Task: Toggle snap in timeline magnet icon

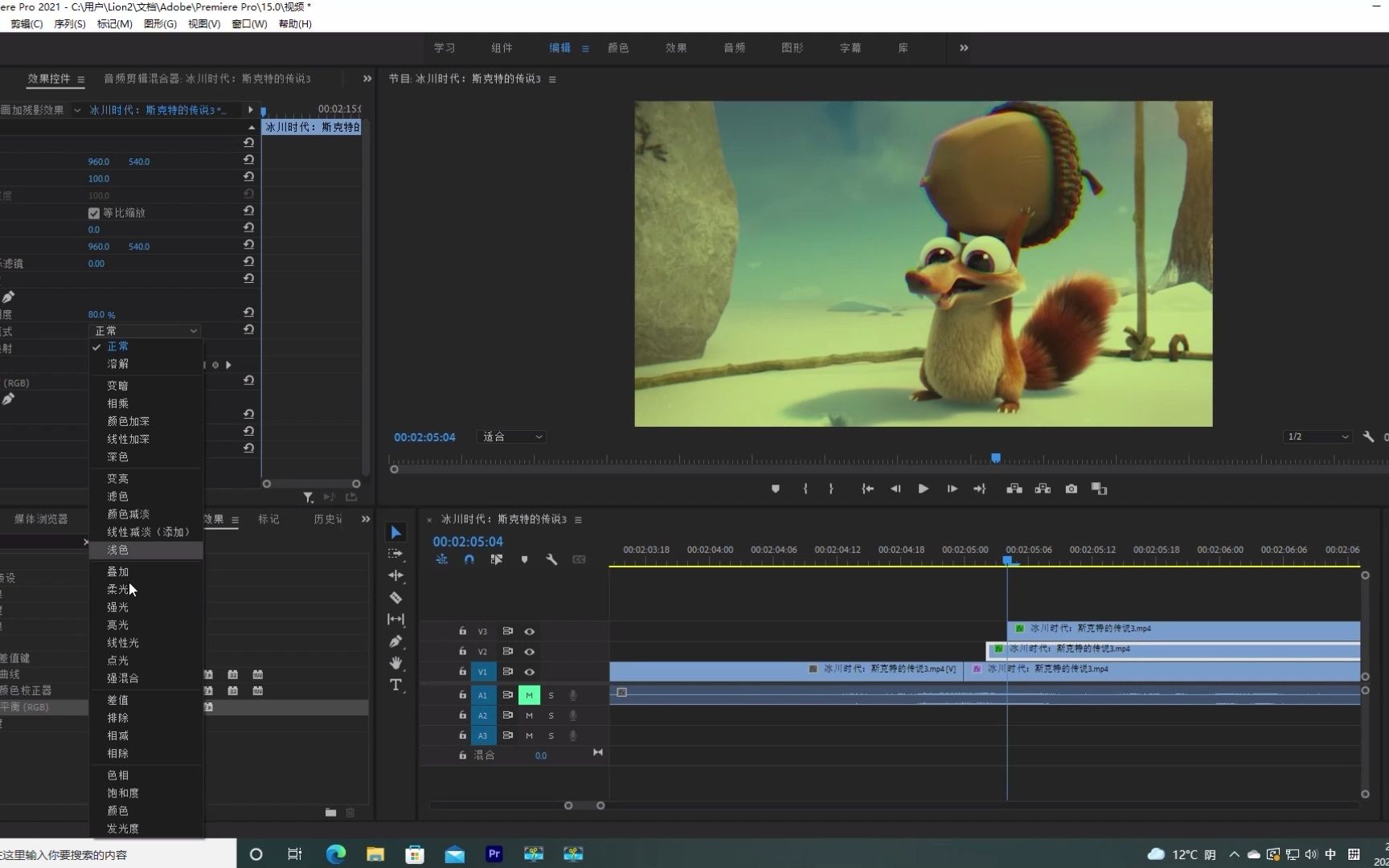Action: pos(469,559)
